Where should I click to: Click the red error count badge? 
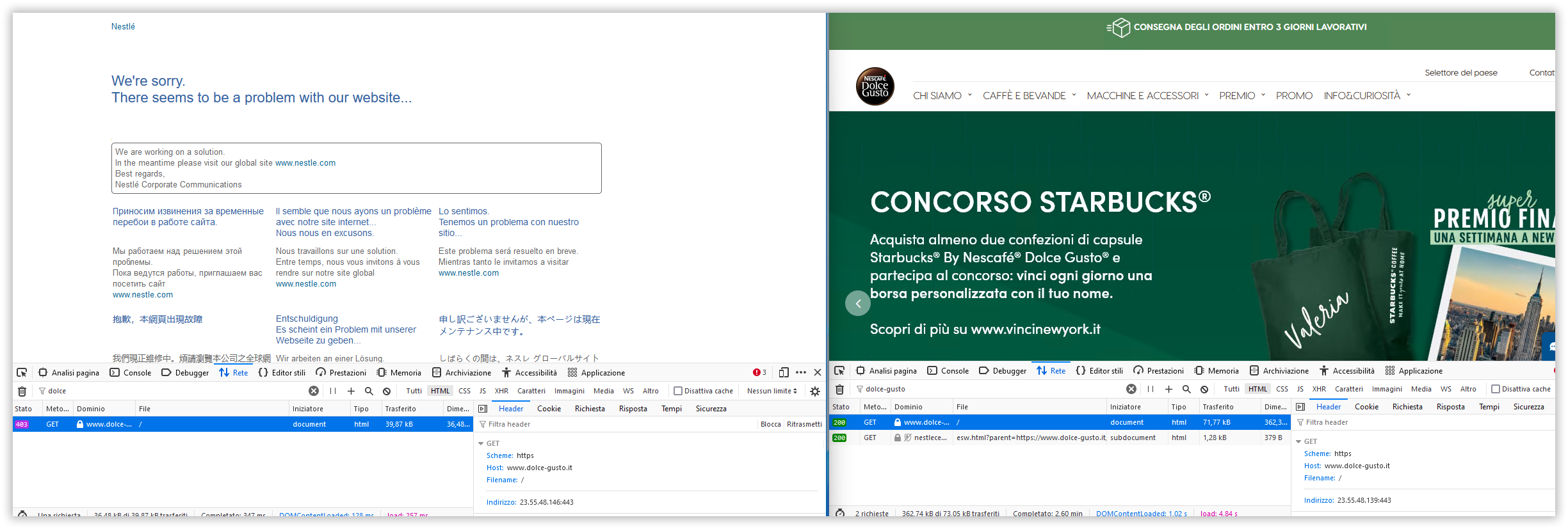(759, 372)
